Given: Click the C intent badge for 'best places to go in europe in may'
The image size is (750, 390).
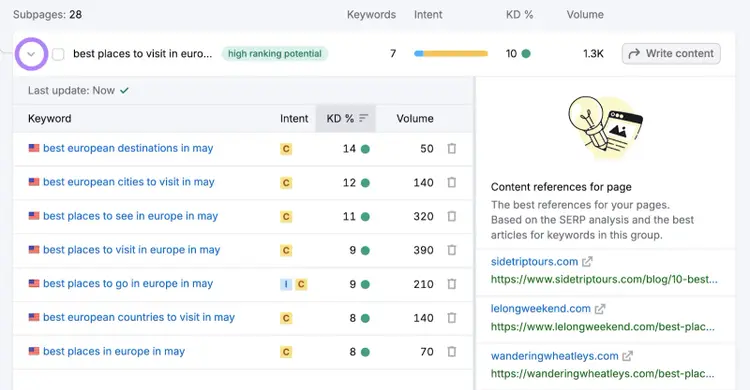Looking at the screenshot, I should click(x=301, y=284).
